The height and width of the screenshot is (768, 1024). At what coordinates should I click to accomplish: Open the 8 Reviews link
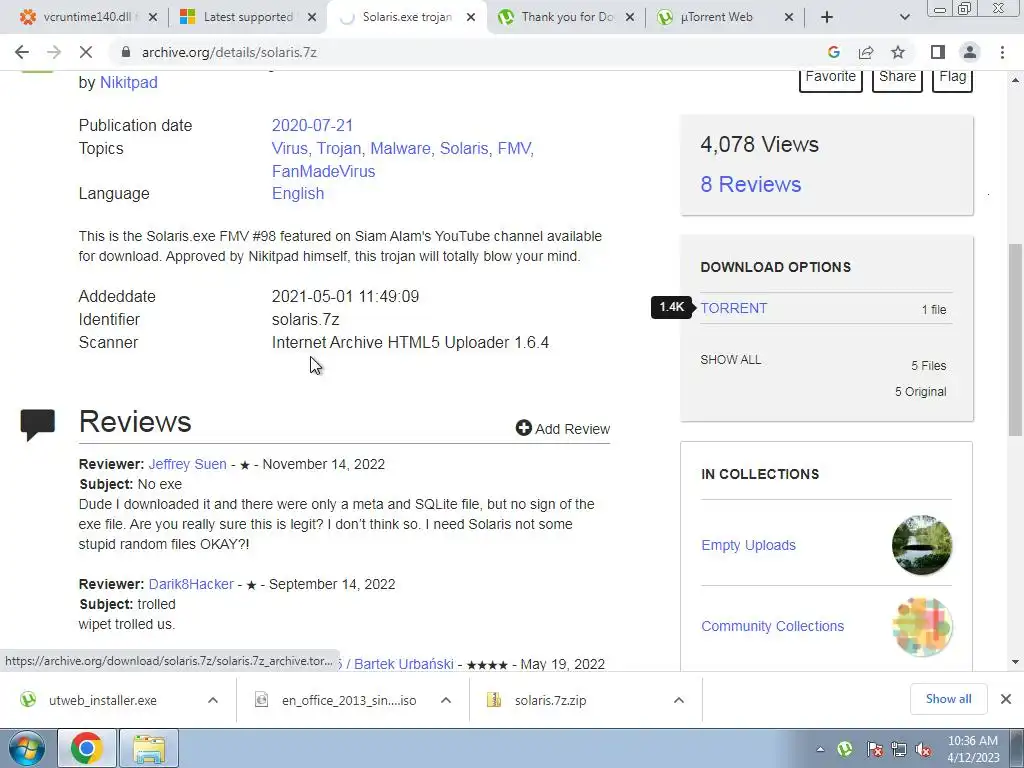tap(751, 184)
